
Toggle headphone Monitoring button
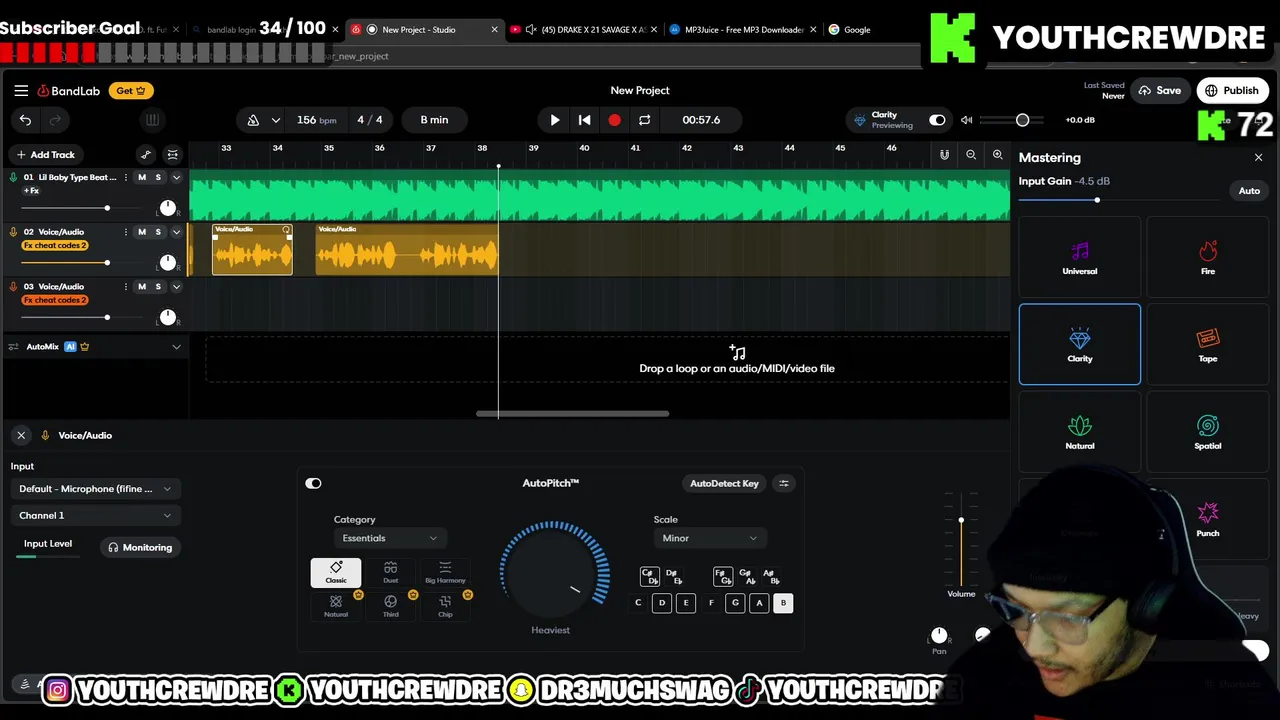click(x=140, y=548)
